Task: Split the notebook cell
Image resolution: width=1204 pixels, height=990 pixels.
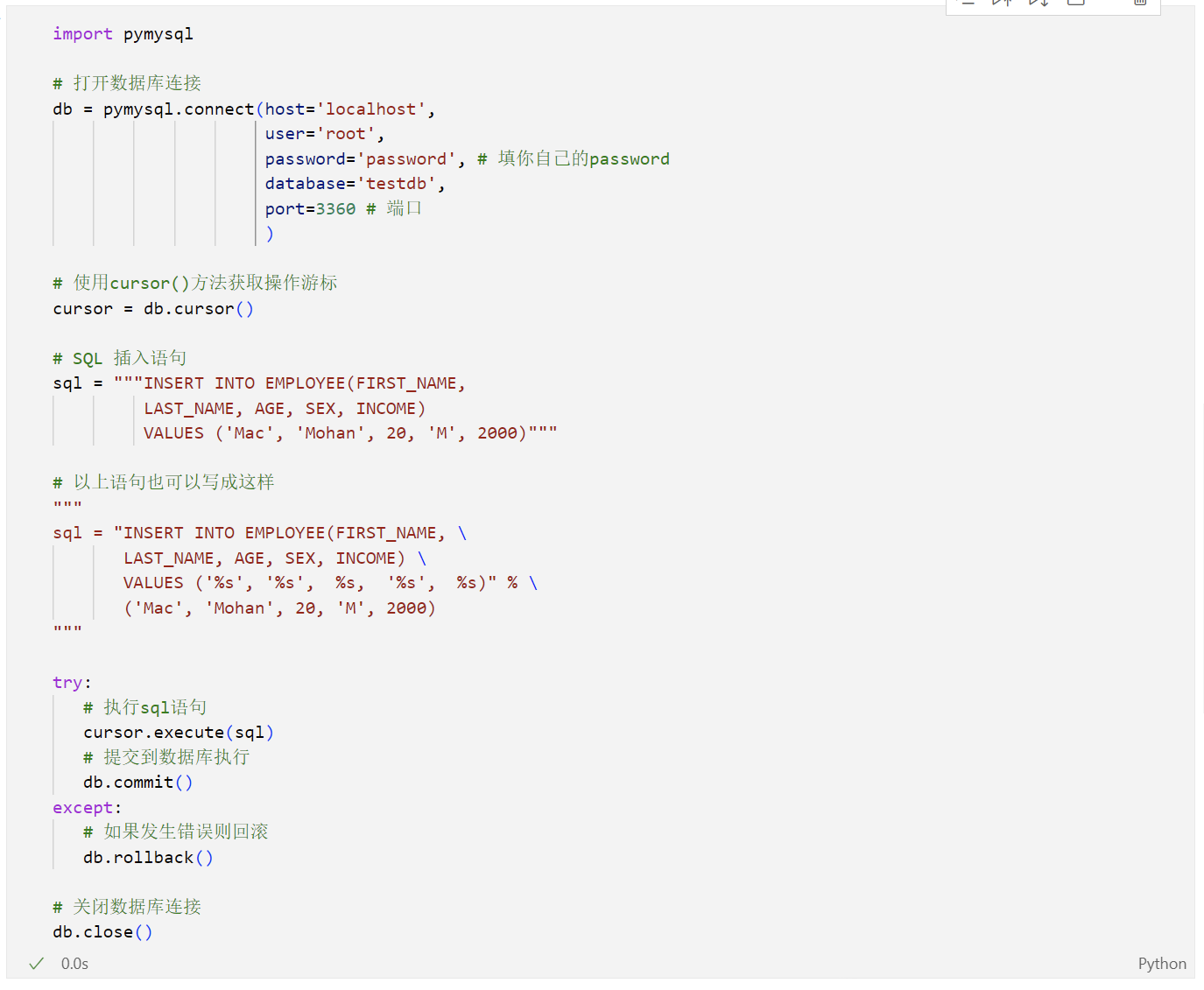Action: 1076,4
